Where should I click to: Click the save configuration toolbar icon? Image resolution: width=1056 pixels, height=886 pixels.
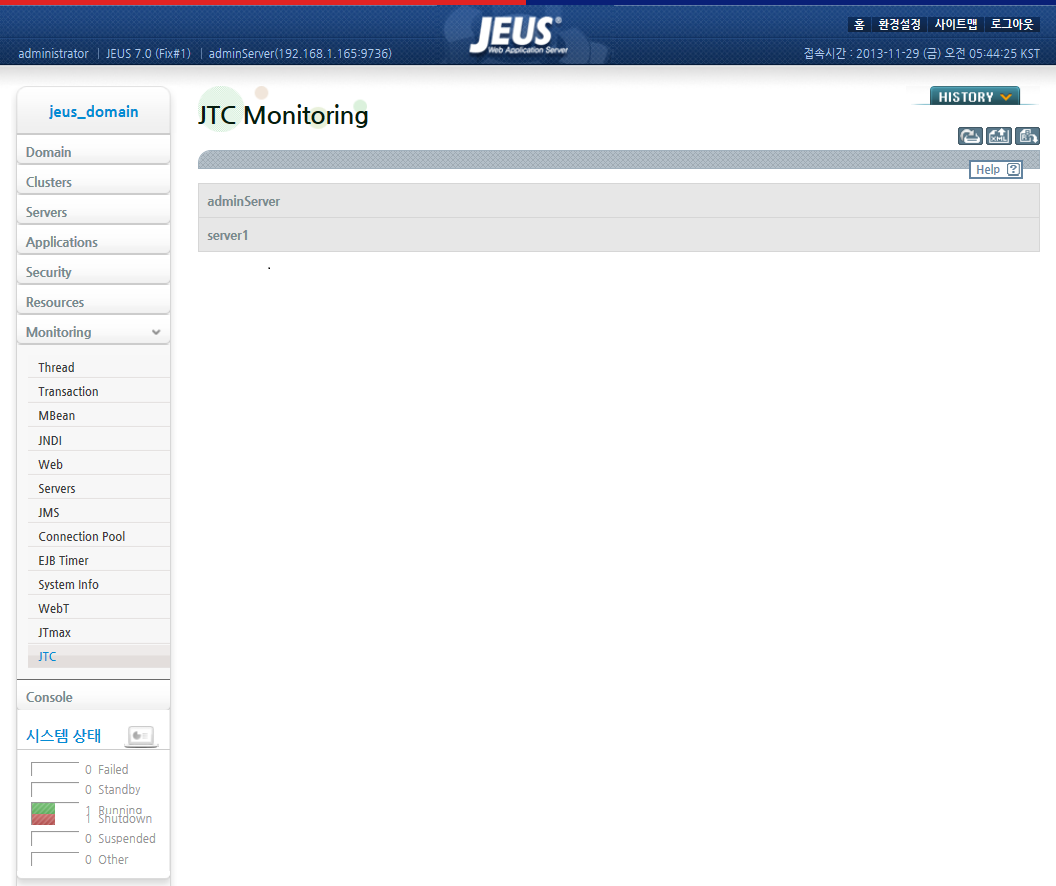1028,136
